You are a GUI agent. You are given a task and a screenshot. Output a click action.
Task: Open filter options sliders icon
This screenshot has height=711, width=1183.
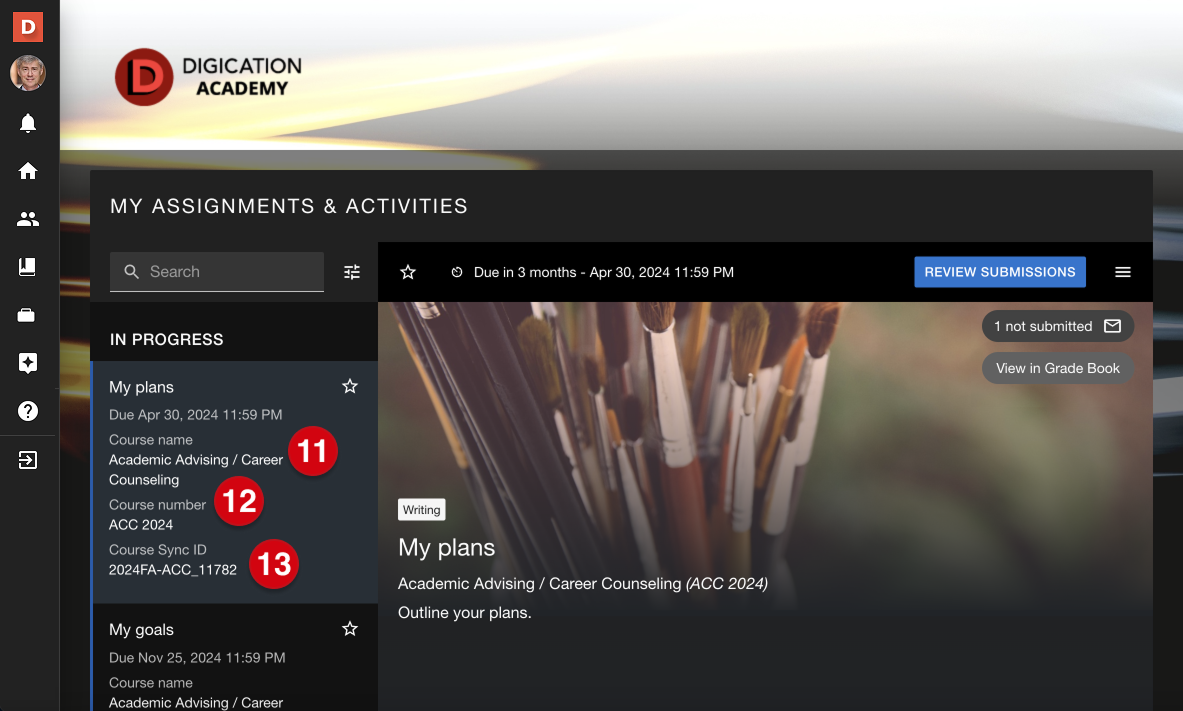click(x=352, y=272)
